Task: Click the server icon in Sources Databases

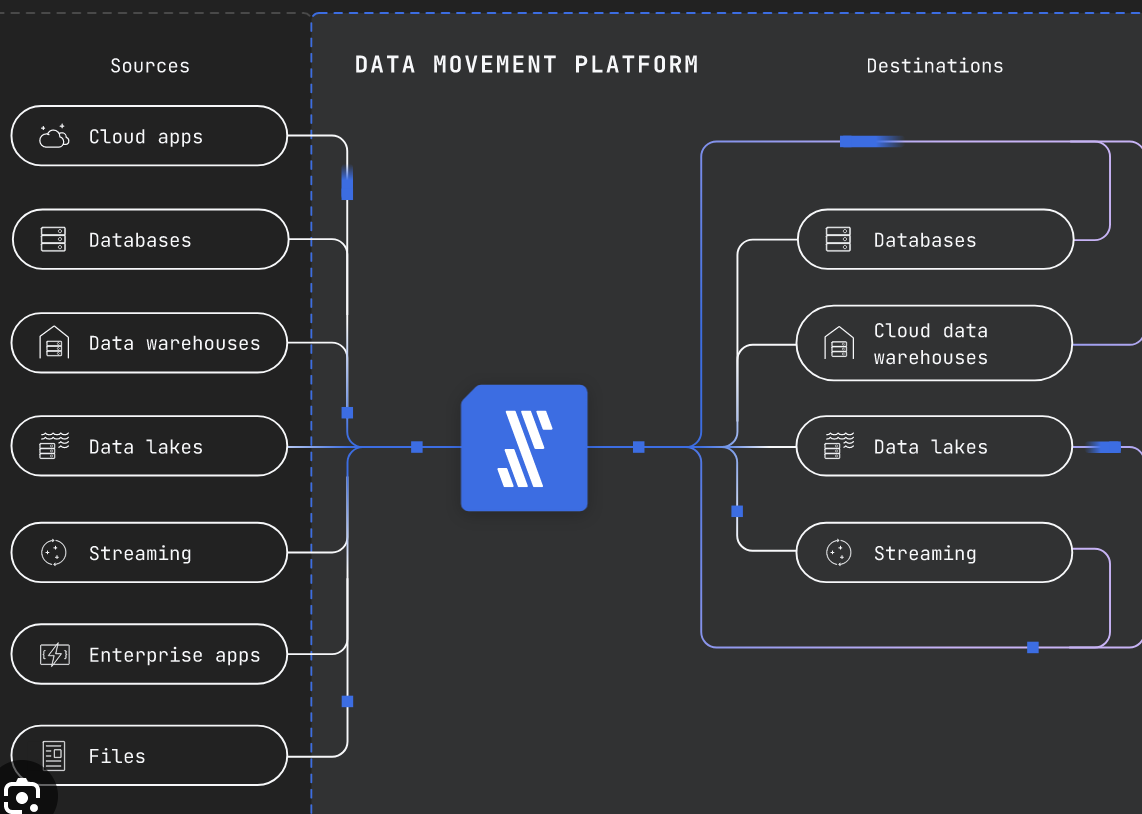Action: [x=53, y=240]
